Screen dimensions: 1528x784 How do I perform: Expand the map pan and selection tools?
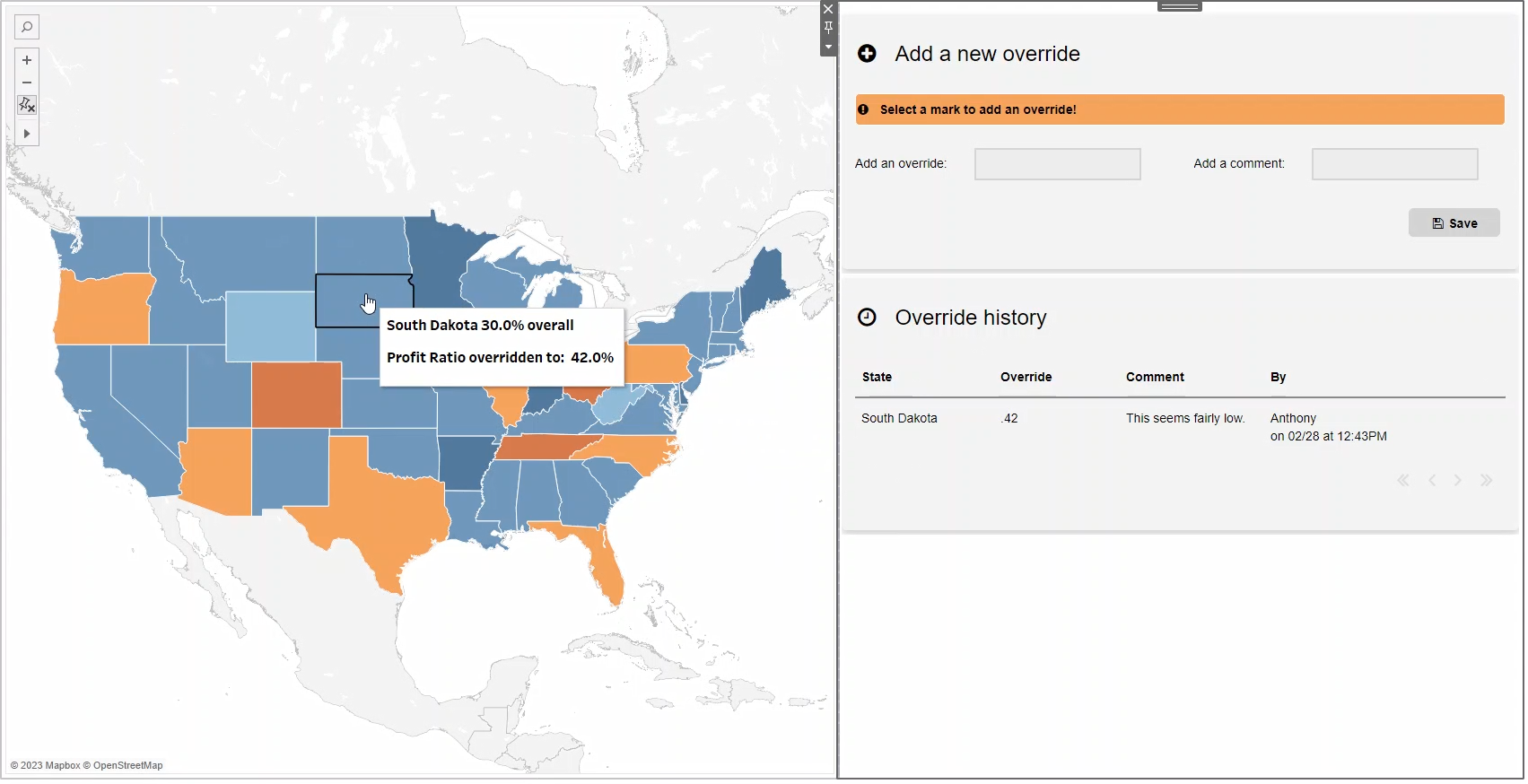pyautogui.click(x=27, y=133)
